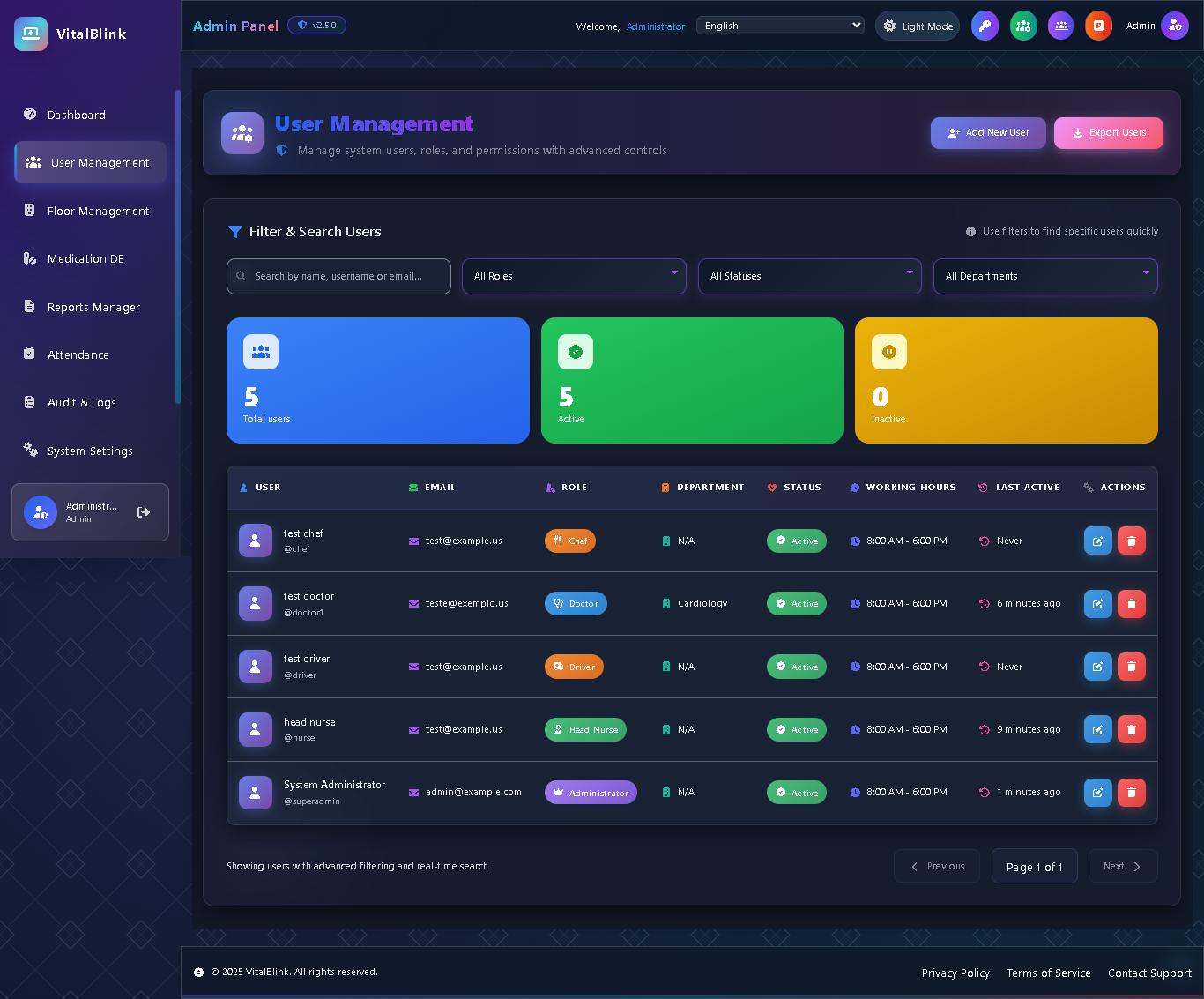Viewport: 1204px width, 999px height.
Task: Click the orange parking icon in top bar
Action: [x=1098, y=26]
